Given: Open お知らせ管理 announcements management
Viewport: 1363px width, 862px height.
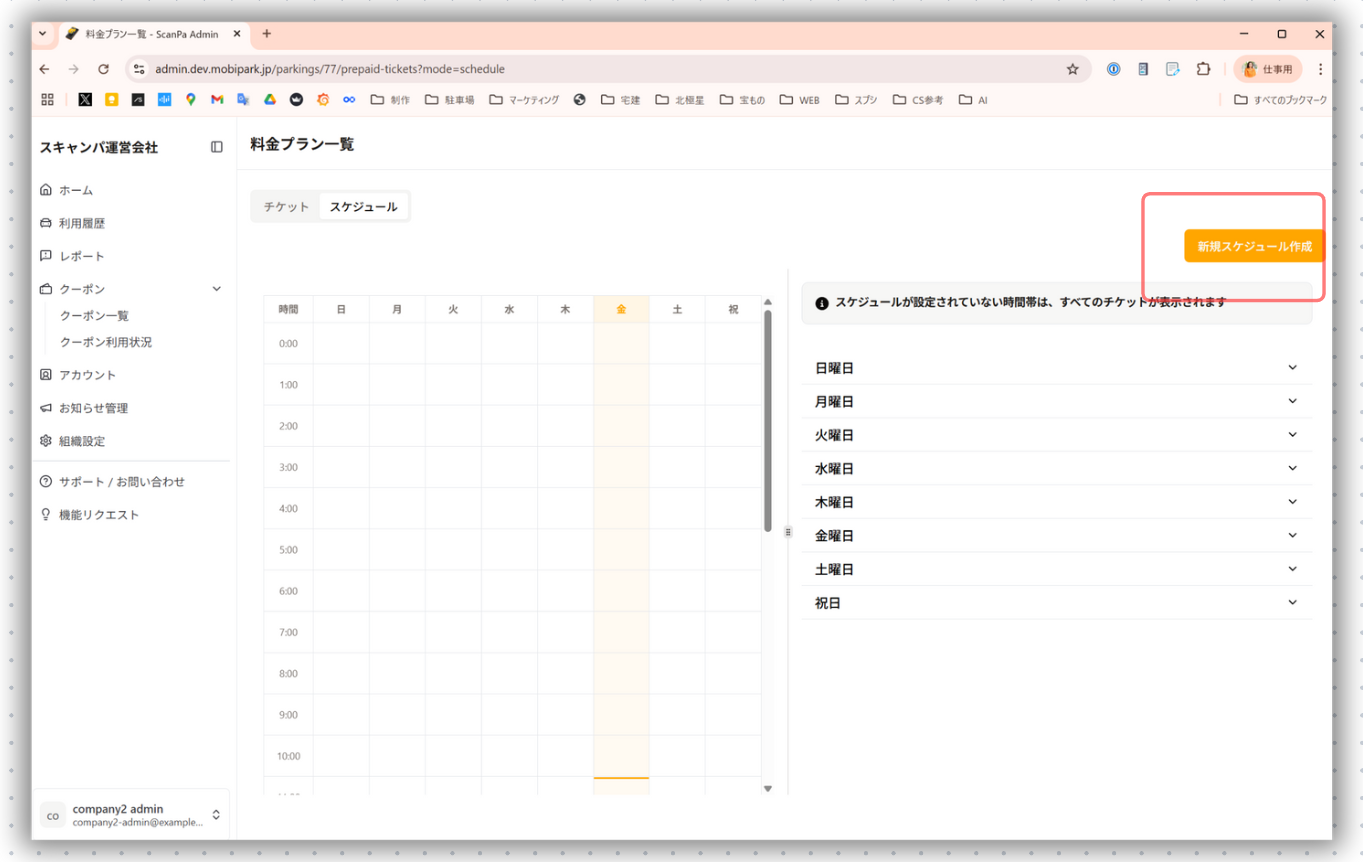Looking at the screenshot, I should (x=93, y=408).
